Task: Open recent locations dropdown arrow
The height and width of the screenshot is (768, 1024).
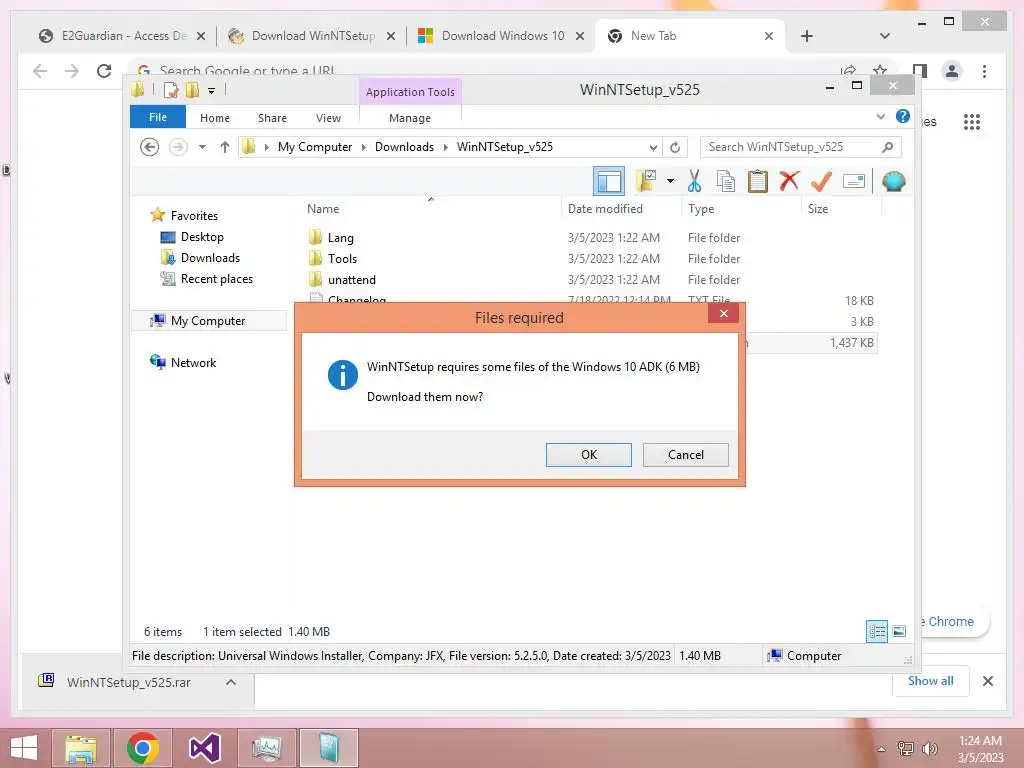Action: tap(202, 147)
